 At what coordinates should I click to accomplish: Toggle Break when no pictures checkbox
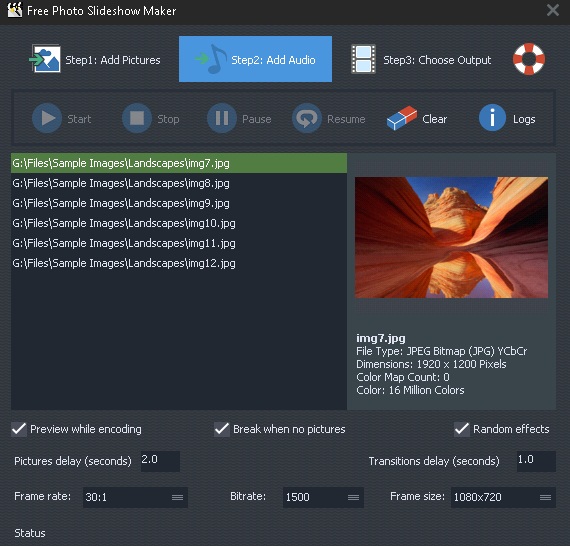(x=222, y=429)
